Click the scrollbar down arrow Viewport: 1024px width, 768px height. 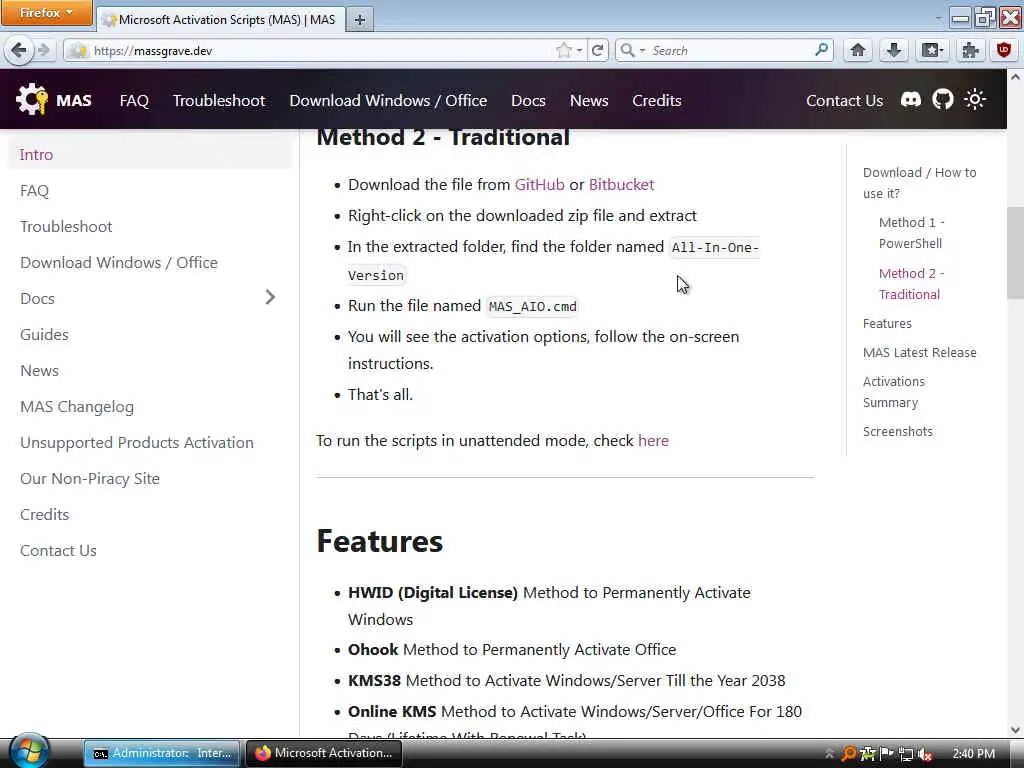[x=1015, y=730]
